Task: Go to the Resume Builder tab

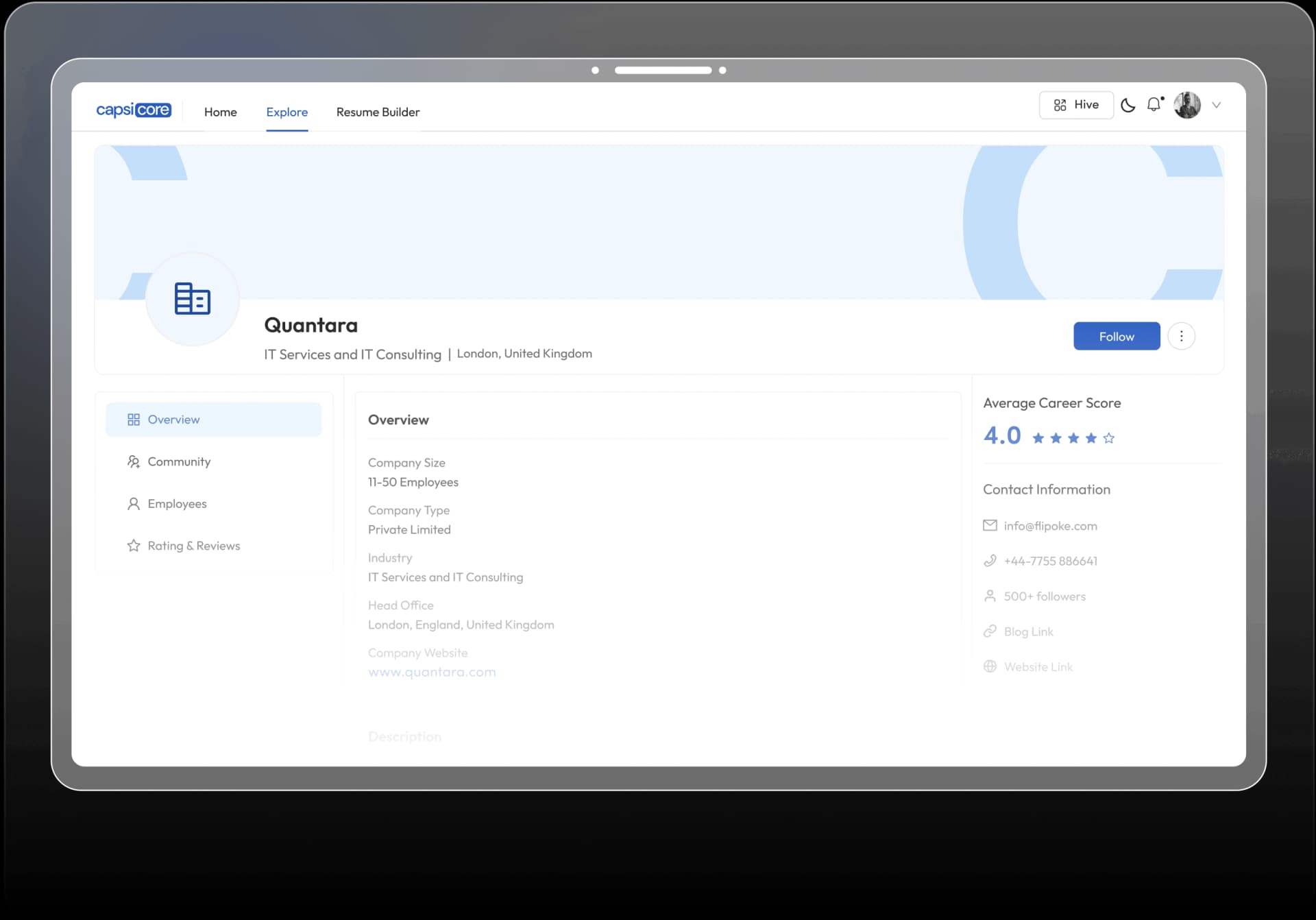Action: 378,112
